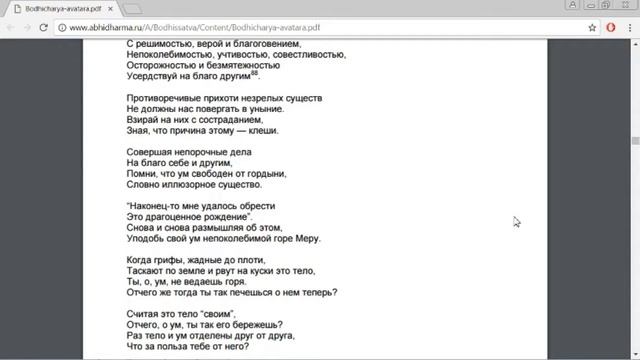
Task: Click the line 'Зная, что причина этому — клеши.'
Action: (x=202, y=131)
